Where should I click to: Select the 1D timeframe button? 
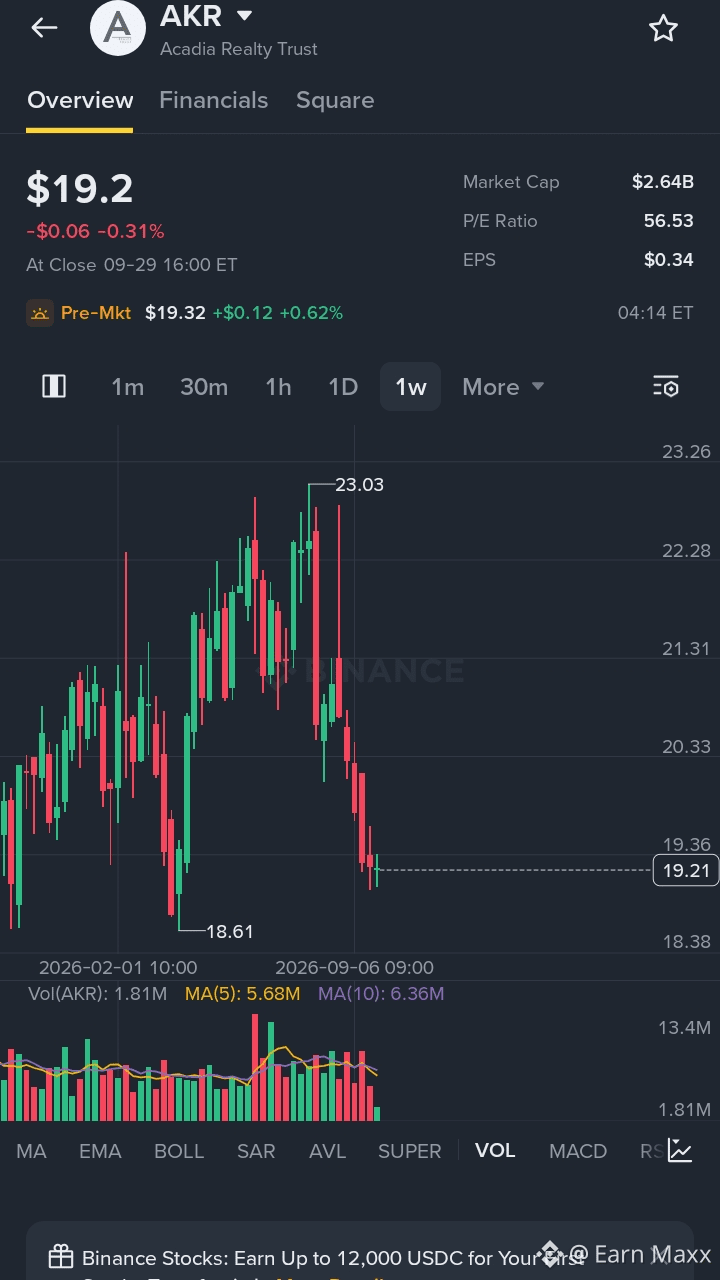pyautogui.click(x=343, y=387)
